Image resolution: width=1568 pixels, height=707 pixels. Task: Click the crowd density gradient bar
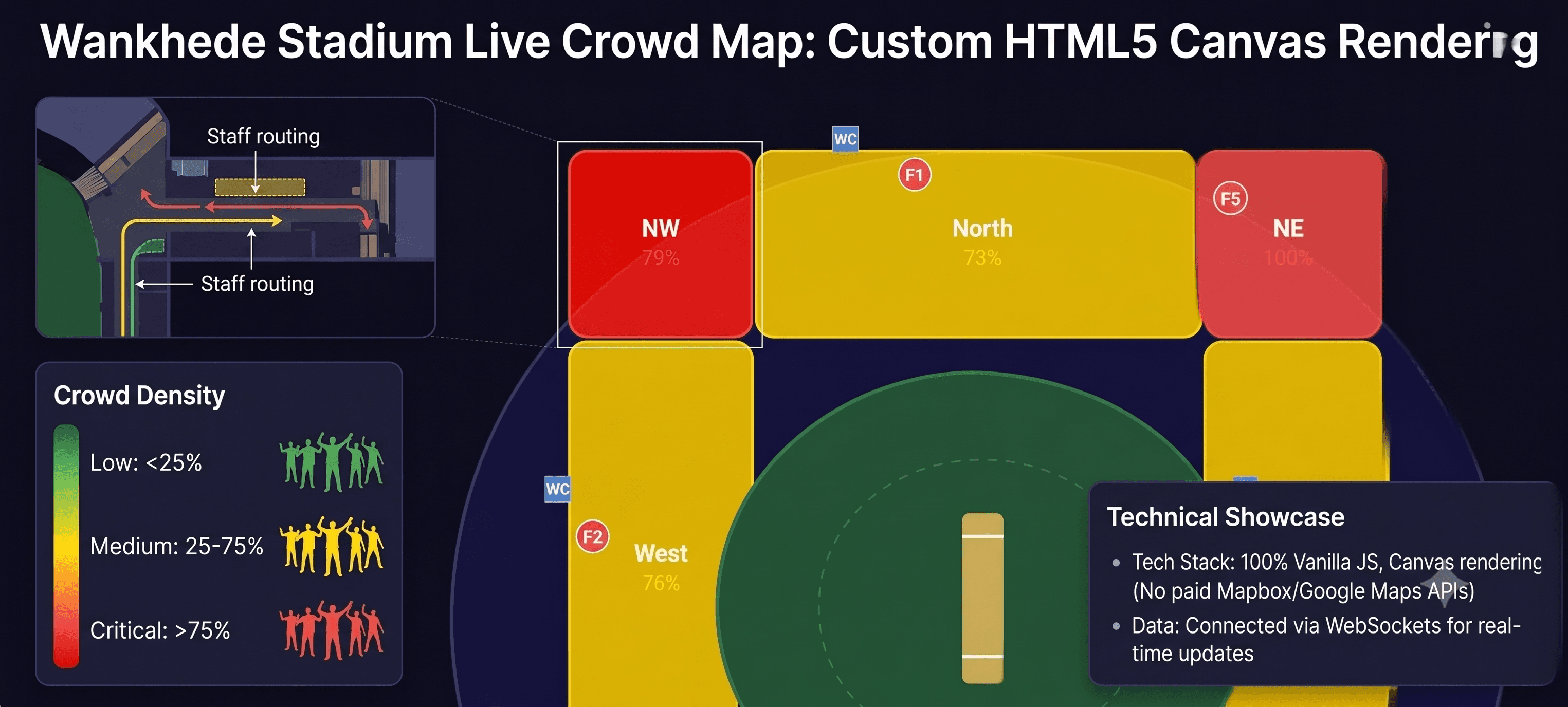coord(66,546)
